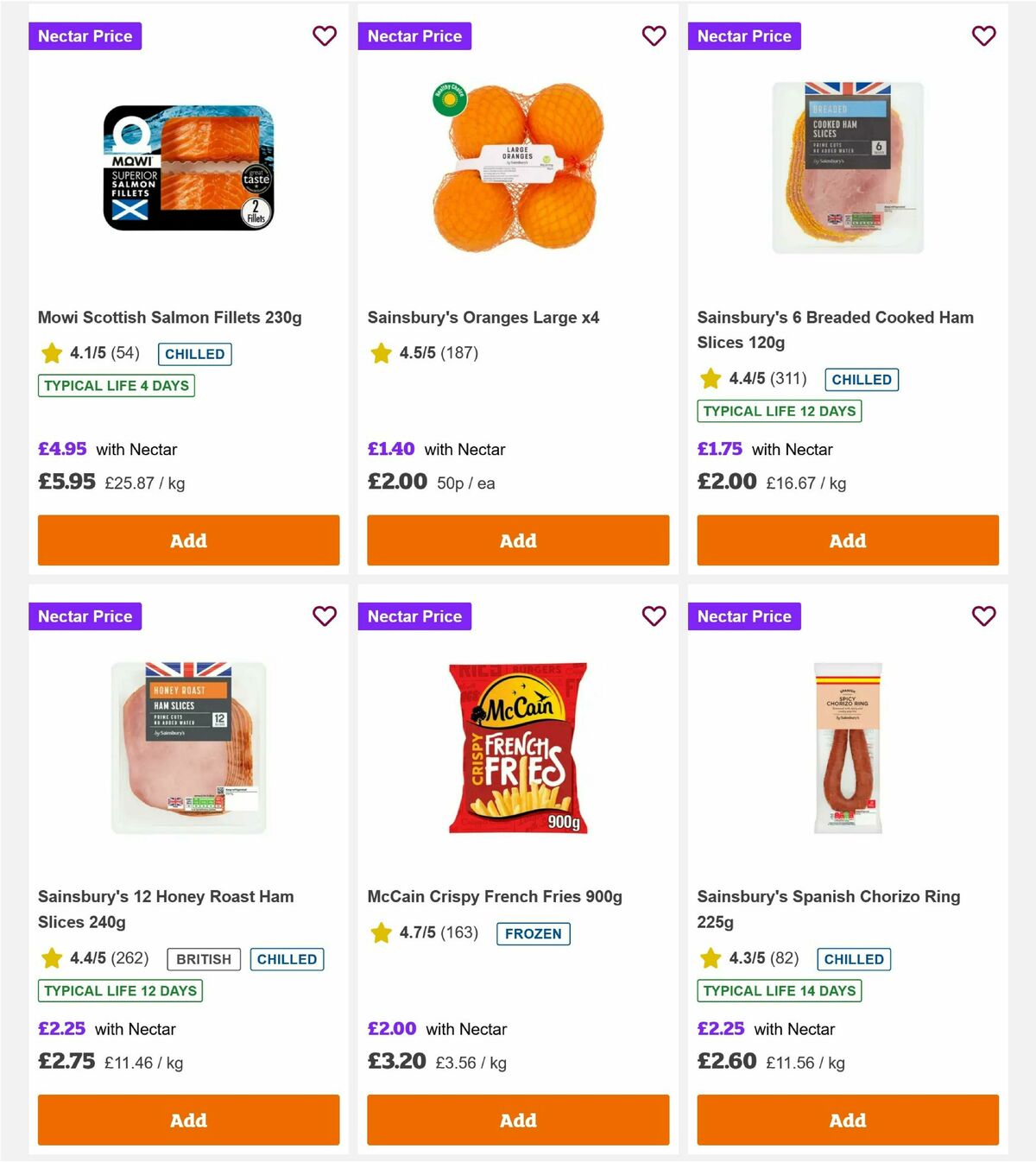Click the star rating icon beside 4.5/5
1036x1162 pixels.
click(380, 352)
